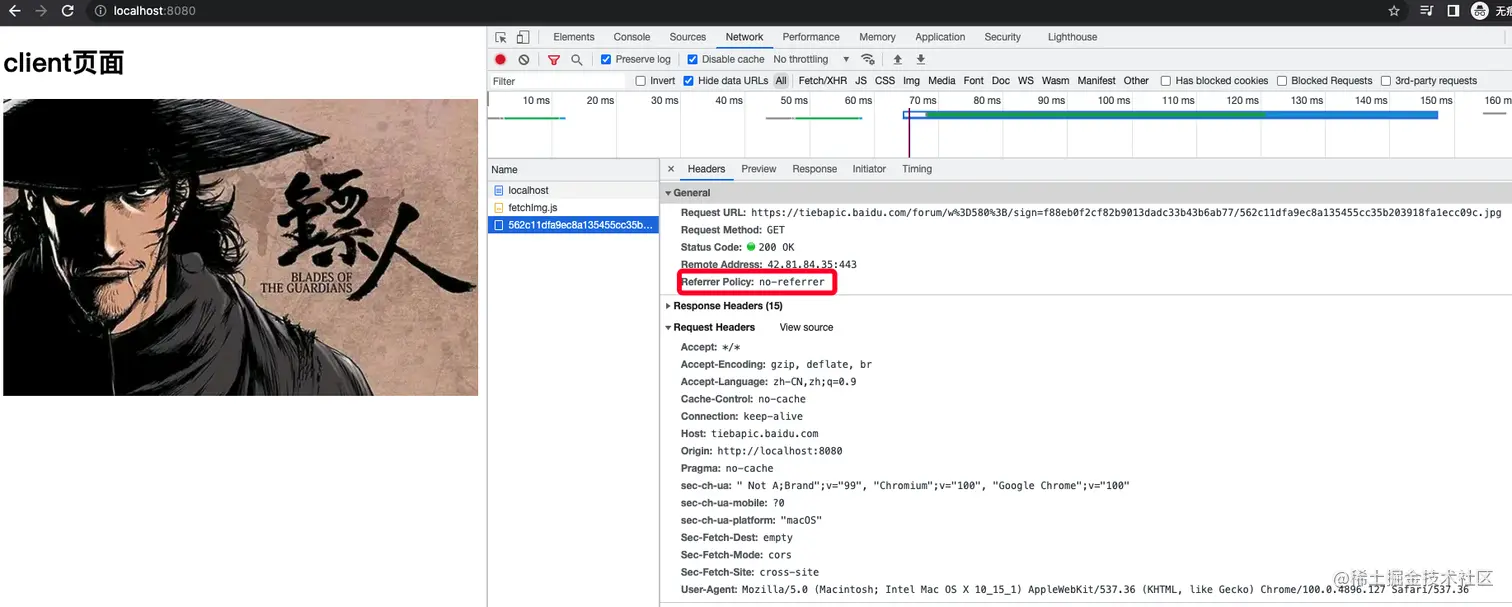The height and width of the screenshot is (607, 1512).
Task: Select the 562c11dfa9ec8a135455cc35b request row
Action: pos(574,225)
